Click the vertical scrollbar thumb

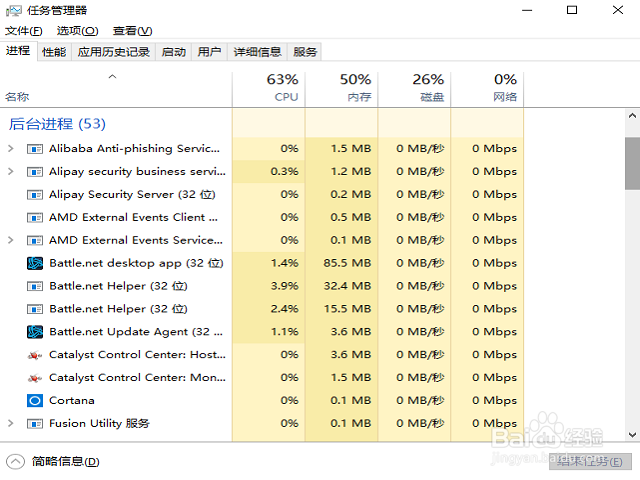[632, 163]
